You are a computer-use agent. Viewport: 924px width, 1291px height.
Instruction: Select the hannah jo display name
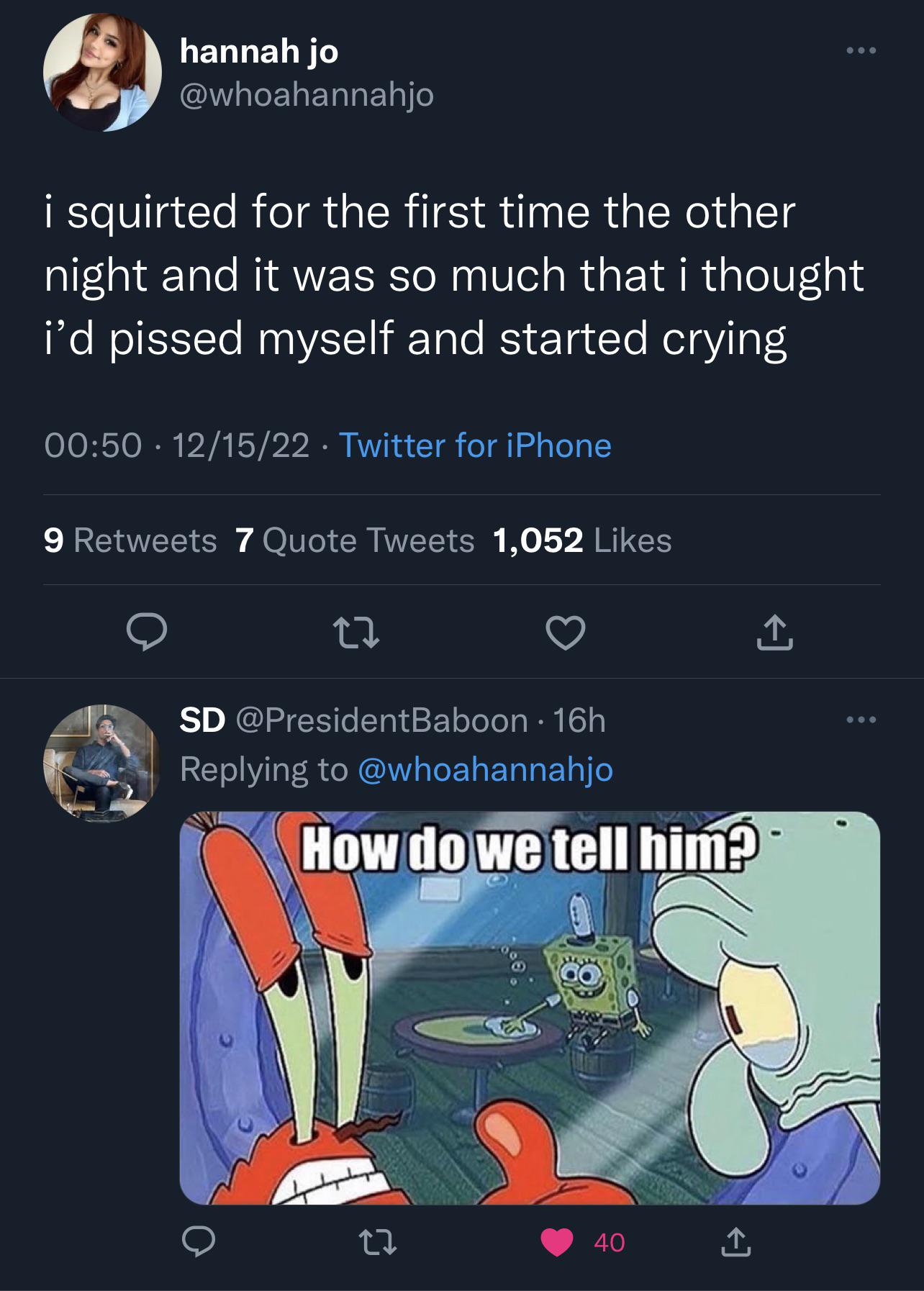(259, 51)
